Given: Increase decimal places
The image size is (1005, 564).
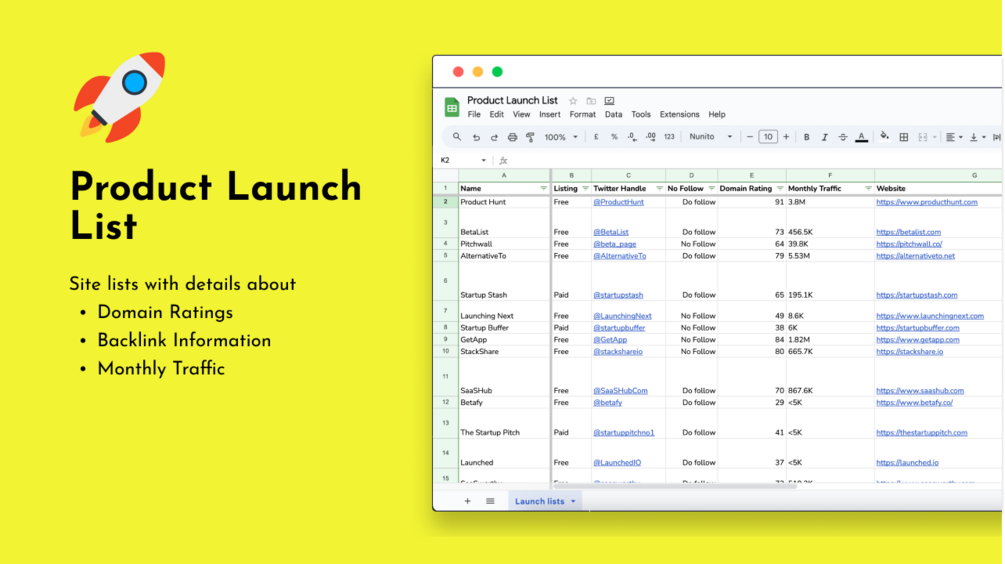Looking at the screenshot, I should (x=651, y=137).
